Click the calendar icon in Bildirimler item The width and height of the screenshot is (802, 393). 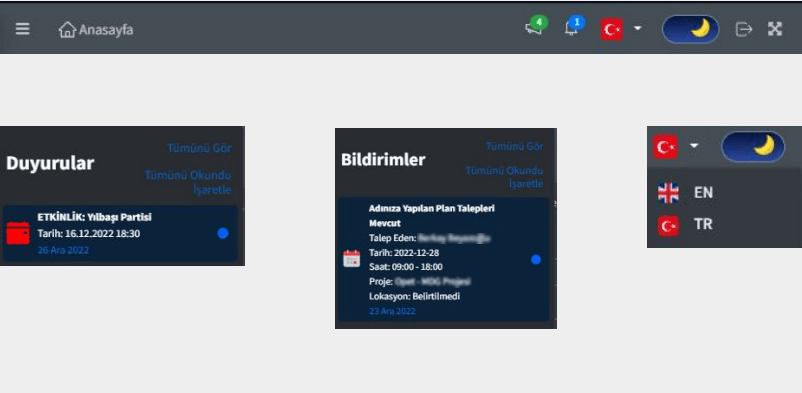pos(351,258)
